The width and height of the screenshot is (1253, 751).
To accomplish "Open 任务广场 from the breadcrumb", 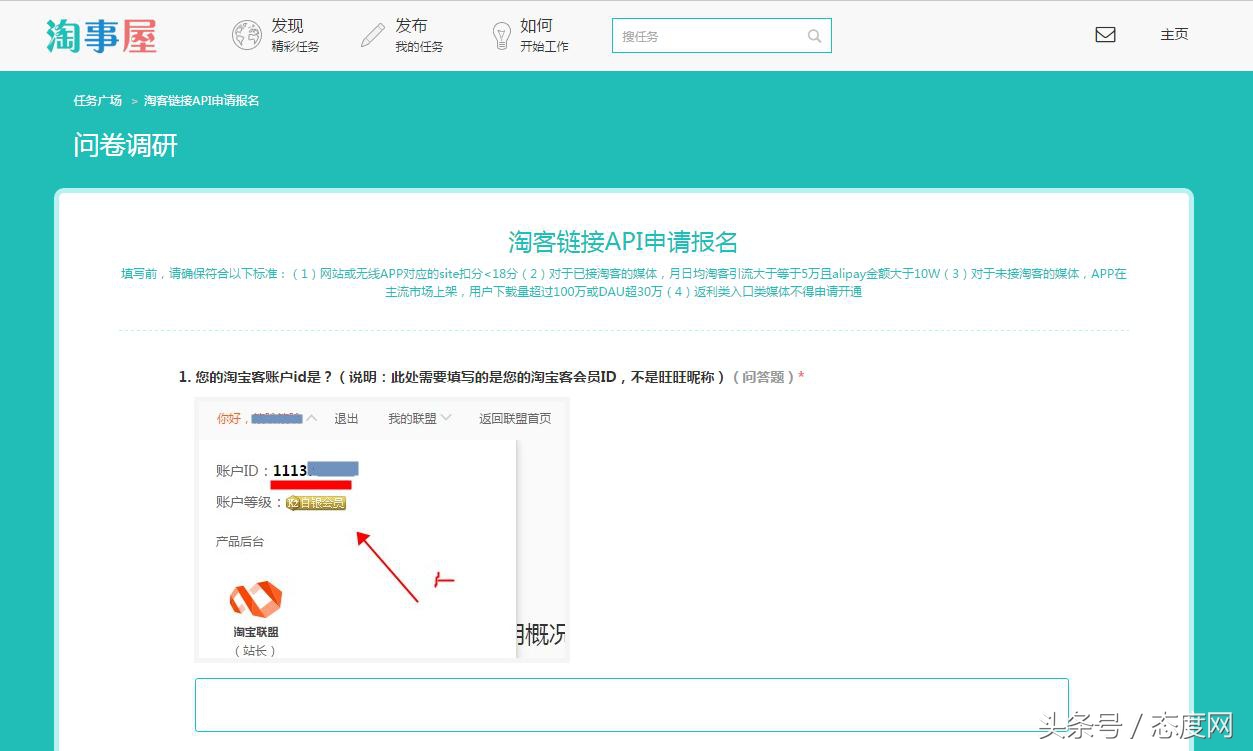I will coord(97,100).
